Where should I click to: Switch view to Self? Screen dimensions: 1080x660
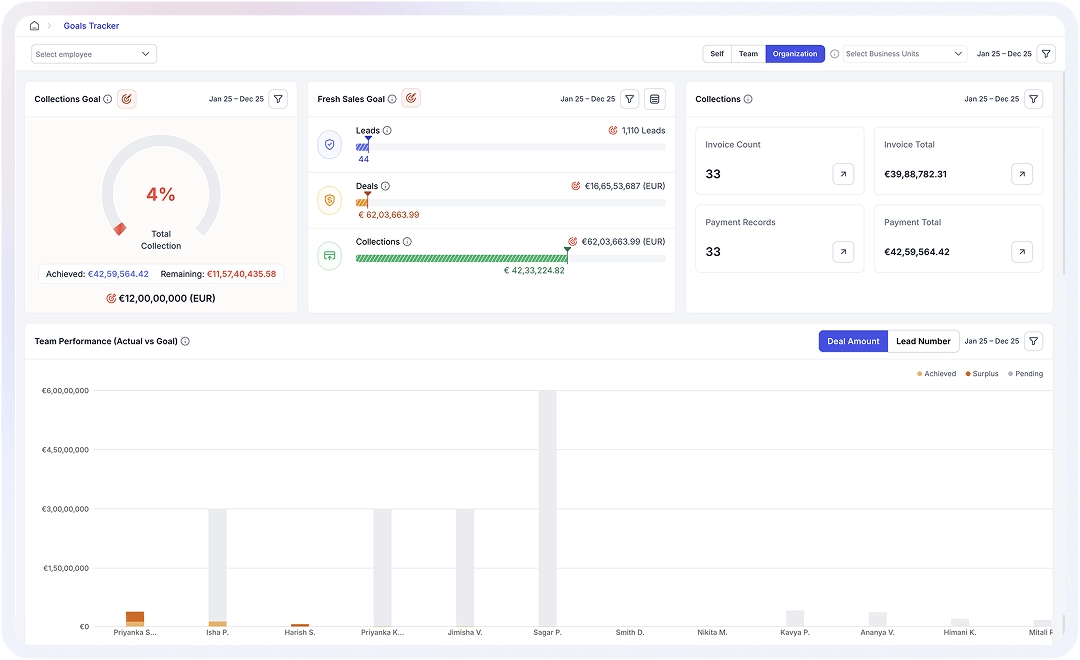[x=717, y=54]
